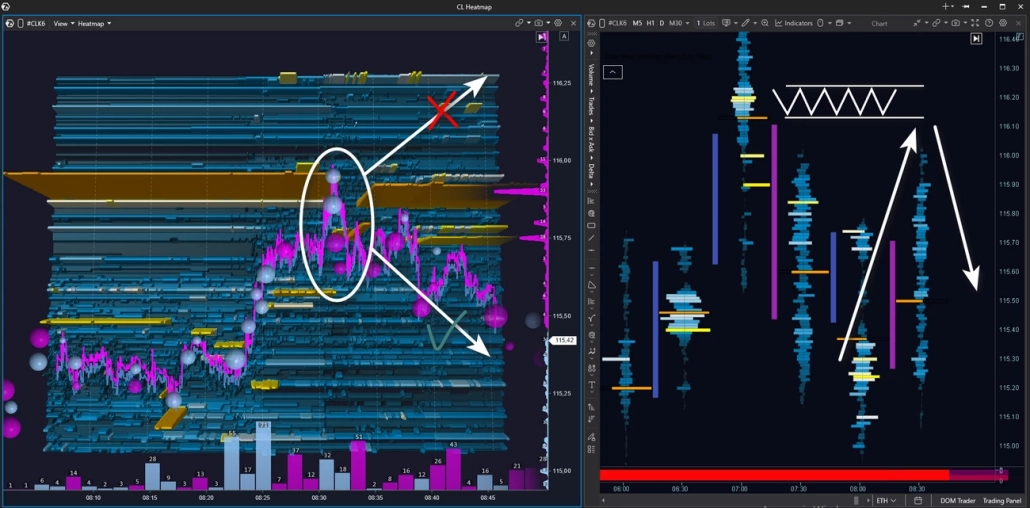
Task: Click the zoom magnifier in chart toolbar
Action: click(765, 23)
